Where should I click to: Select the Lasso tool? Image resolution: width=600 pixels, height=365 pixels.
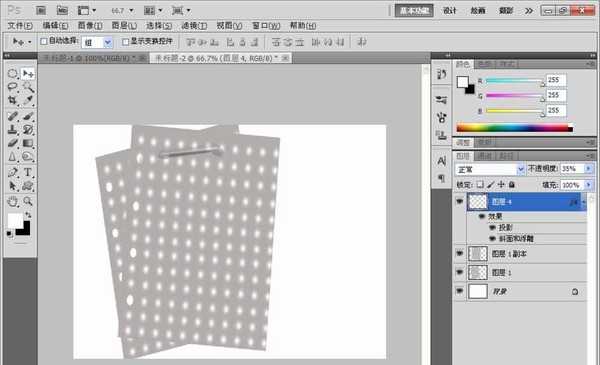pyautogui.click(x=13, y=87)
